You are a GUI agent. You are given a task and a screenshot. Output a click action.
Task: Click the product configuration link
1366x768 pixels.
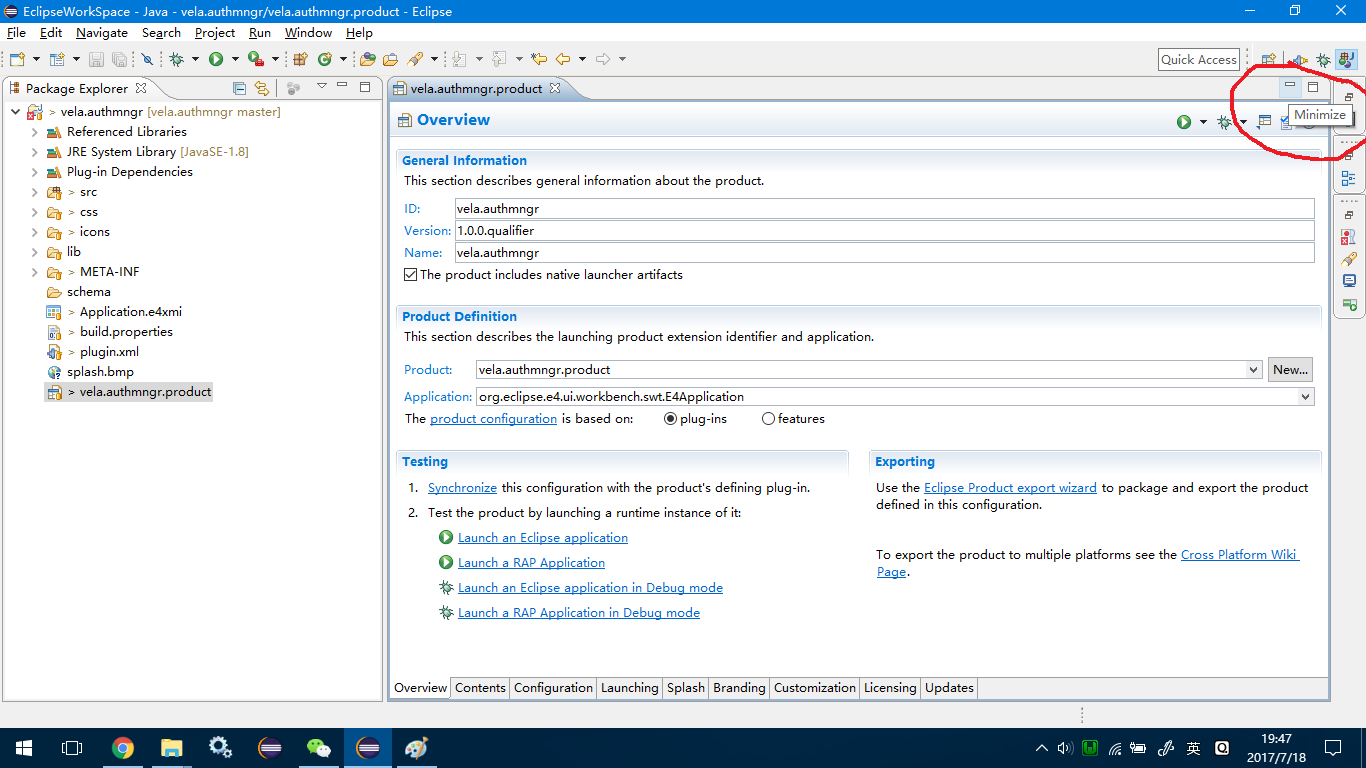coord(493,419)
